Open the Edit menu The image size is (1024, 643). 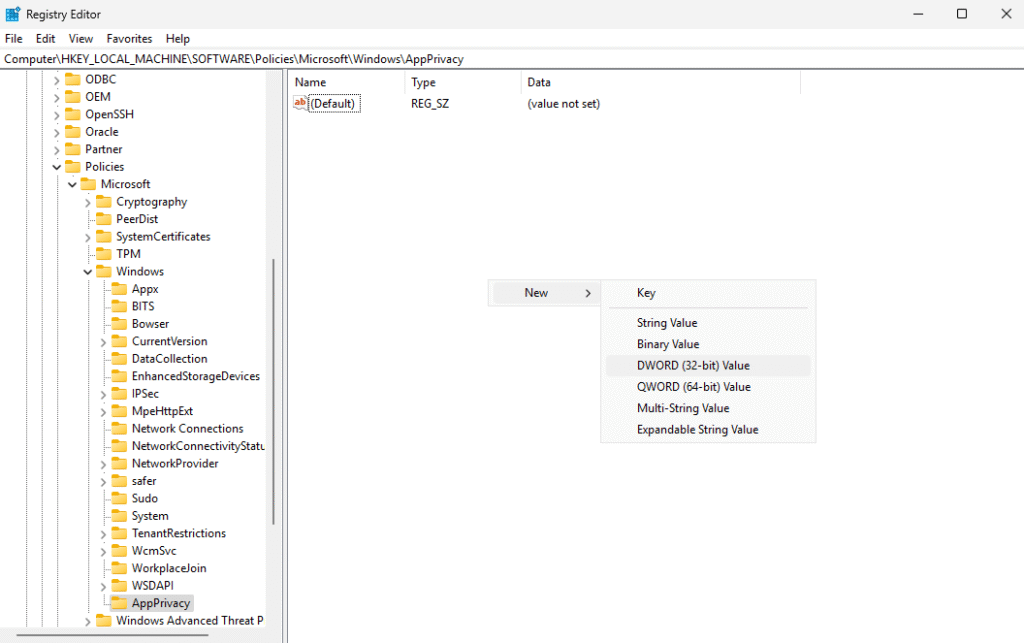(x=45, y=39)
